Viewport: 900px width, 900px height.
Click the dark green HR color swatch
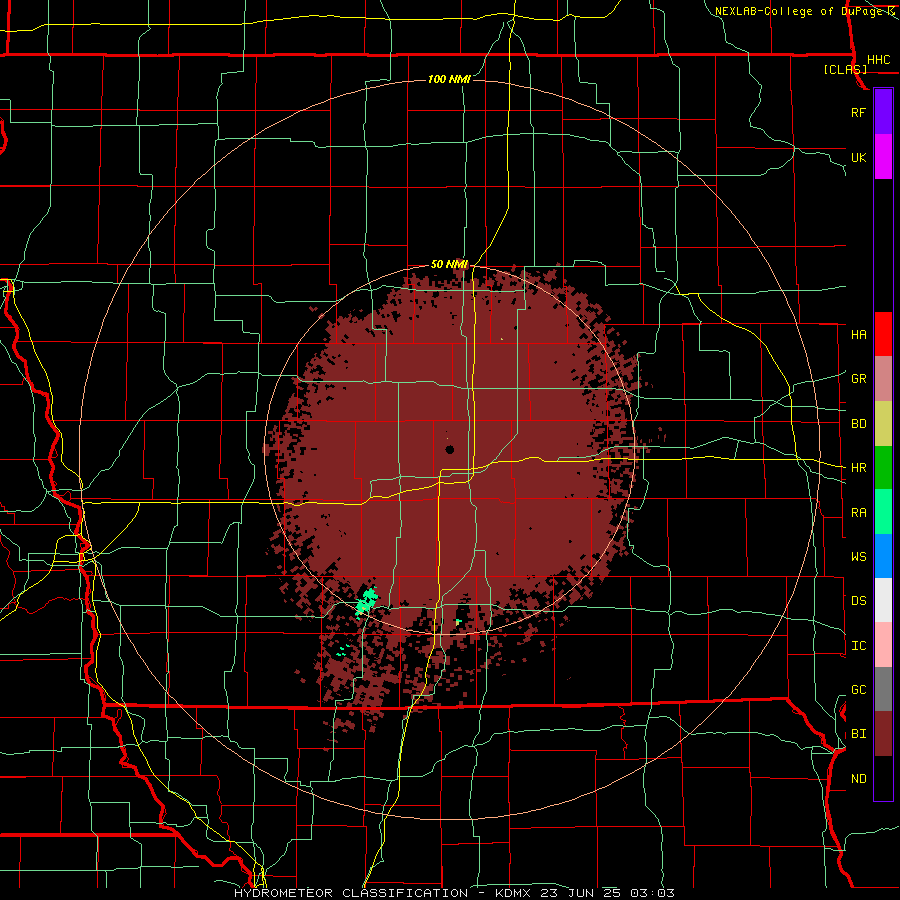[883, 467]
